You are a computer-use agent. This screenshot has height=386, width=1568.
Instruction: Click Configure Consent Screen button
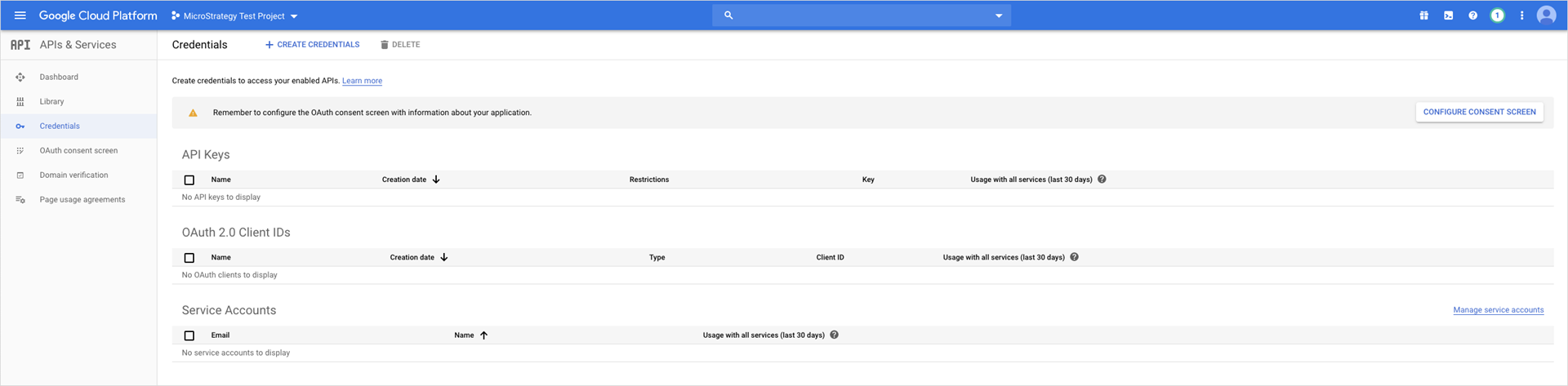(1479, 112)
